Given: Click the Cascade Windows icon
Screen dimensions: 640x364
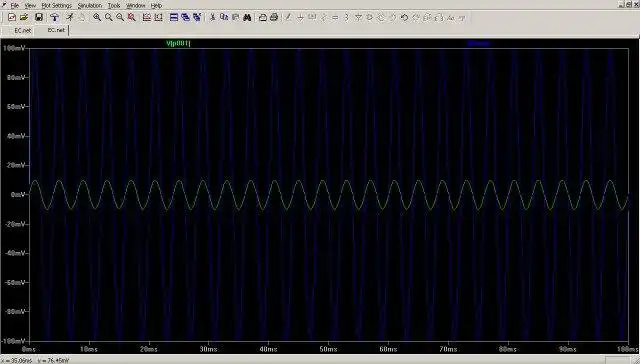Looking at the screenshot, I should [186, 18].
